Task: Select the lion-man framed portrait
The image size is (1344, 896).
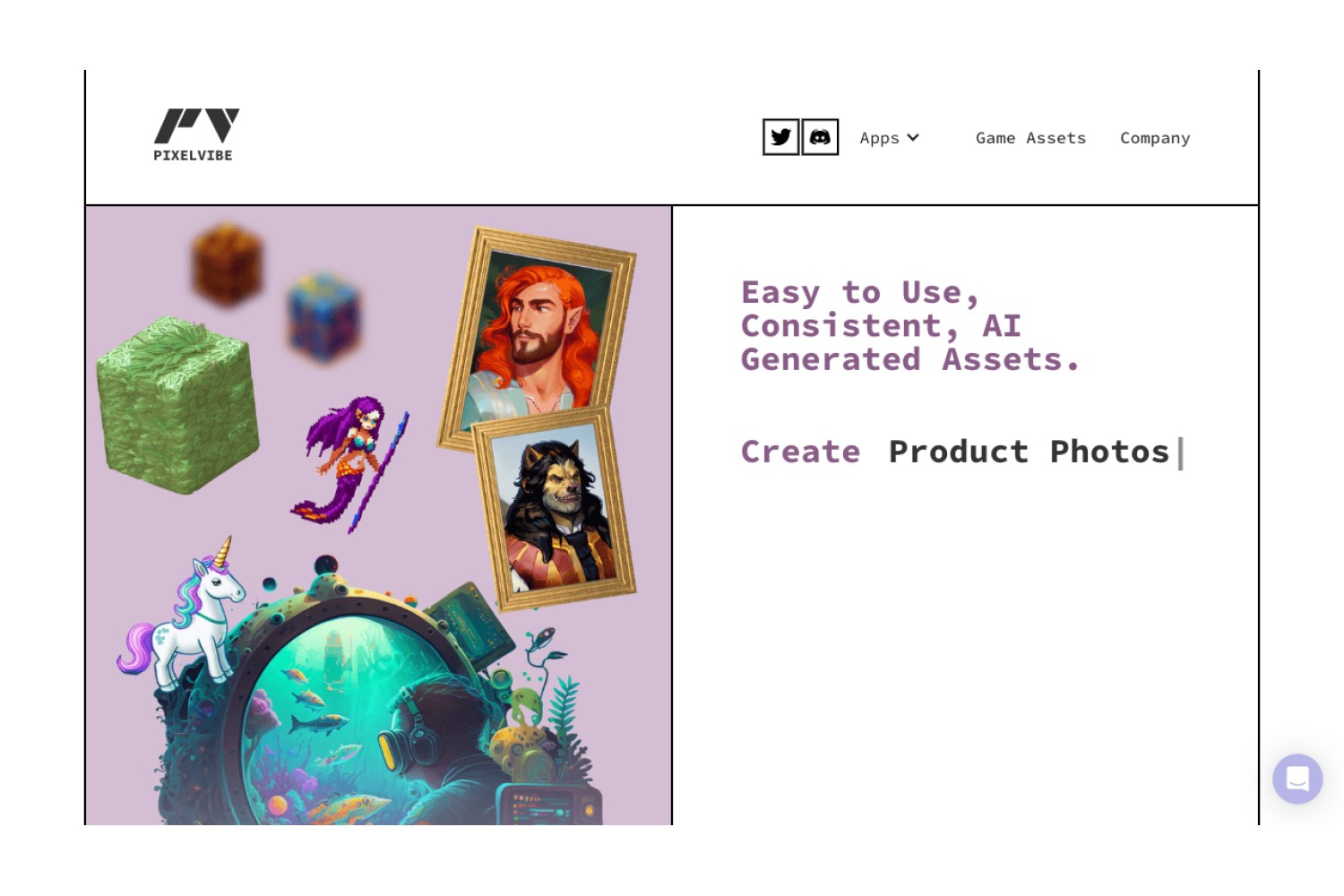Action: click(556, 509)
